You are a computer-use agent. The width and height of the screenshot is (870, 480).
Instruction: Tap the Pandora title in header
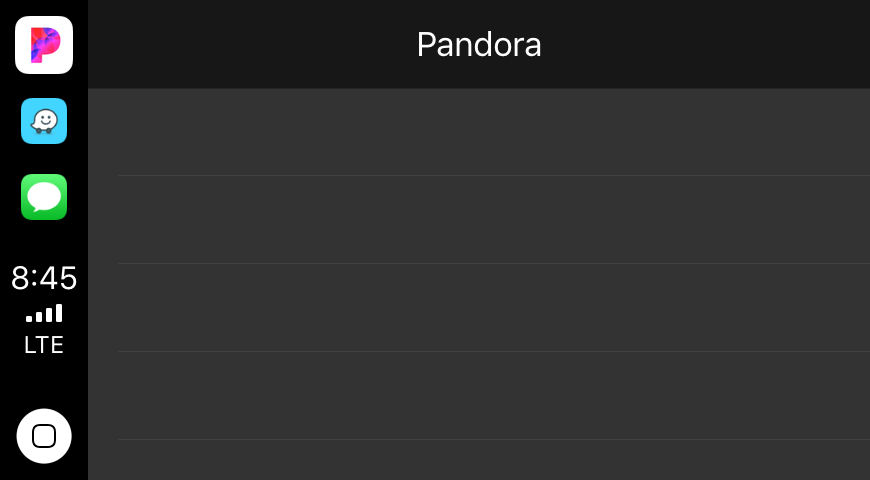pyautogui.click(x=479, y=45)
